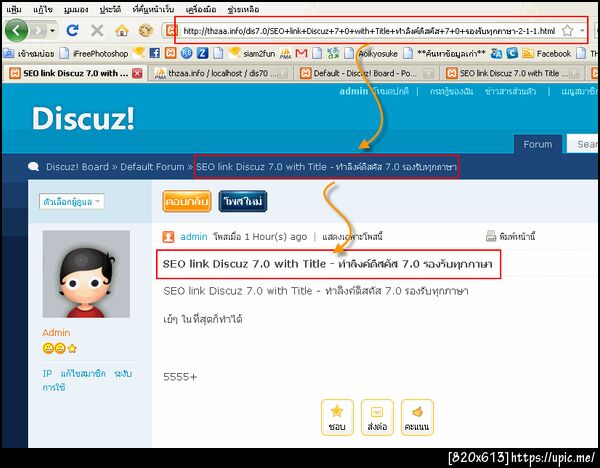Click the translate bookmark icon
The height and width of the screenshot is (468, 600).
[x=496, y=53]
